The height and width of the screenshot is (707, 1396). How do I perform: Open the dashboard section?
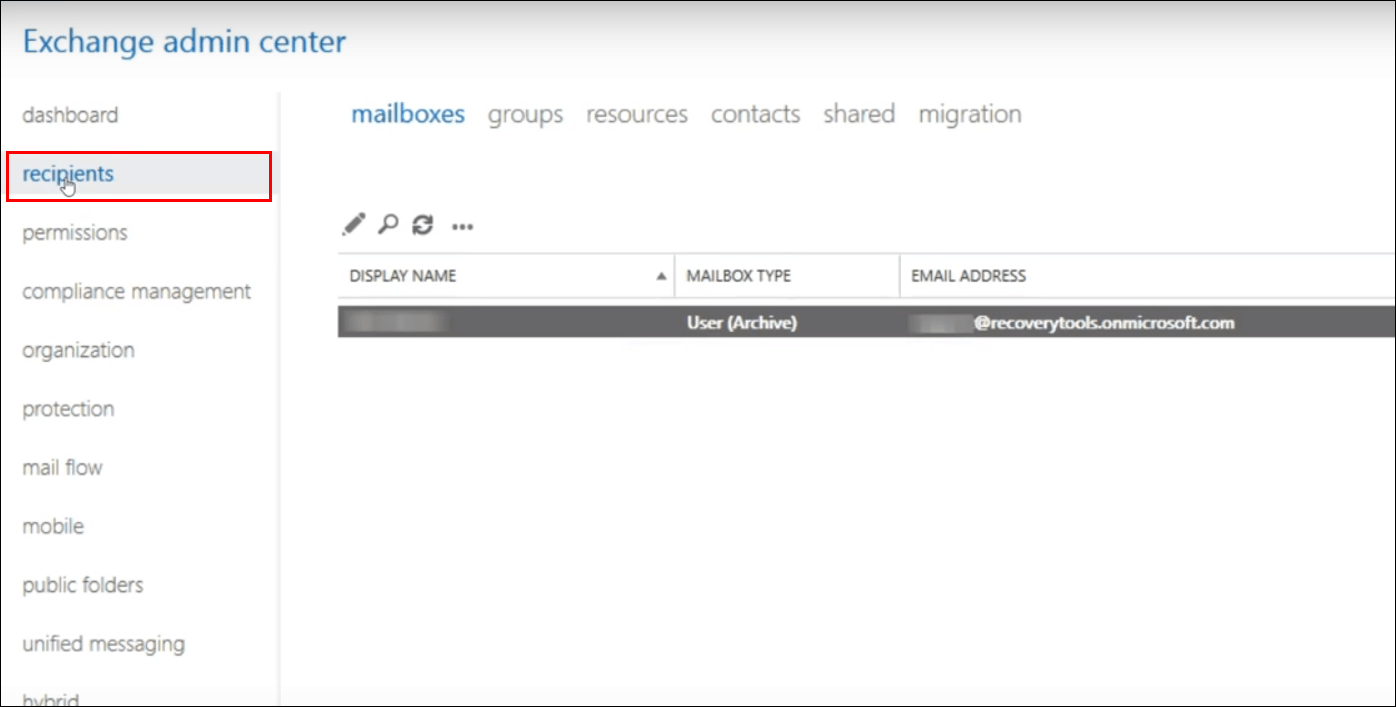[69, 114]
